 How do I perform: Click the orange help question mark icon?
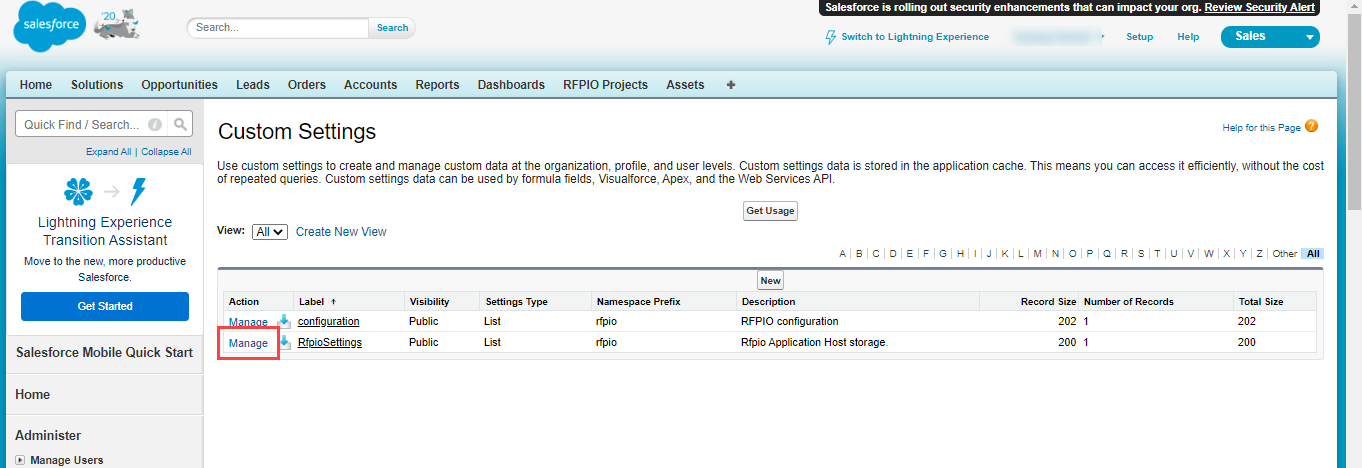[x=1311, y=127]
